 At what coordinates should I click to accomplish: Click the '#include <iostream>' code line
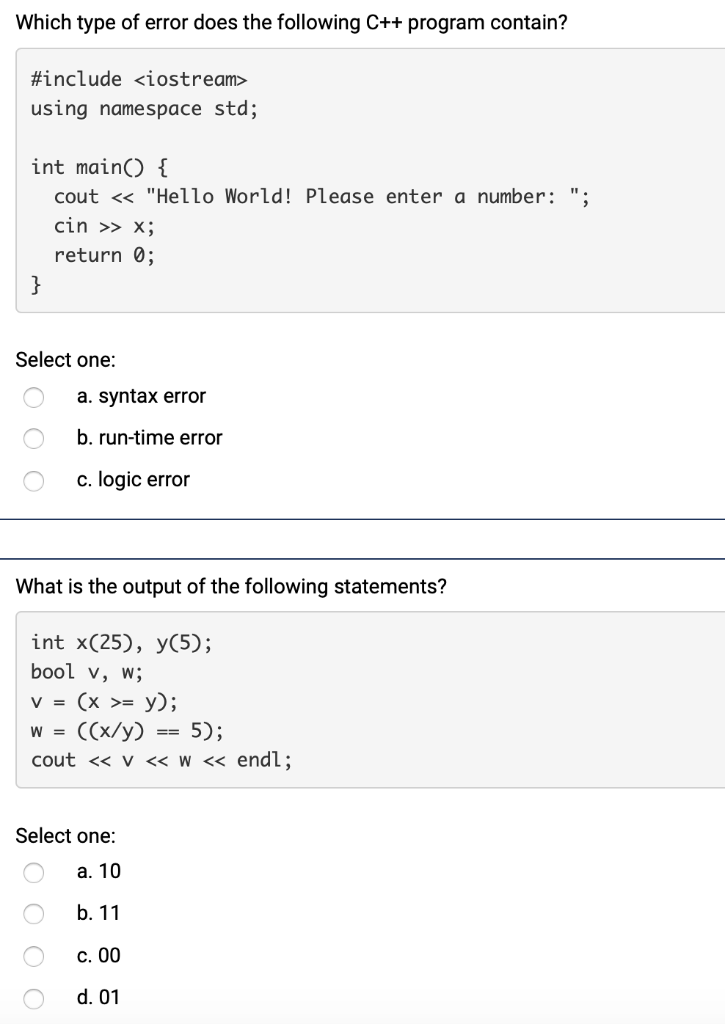[139, 79]
